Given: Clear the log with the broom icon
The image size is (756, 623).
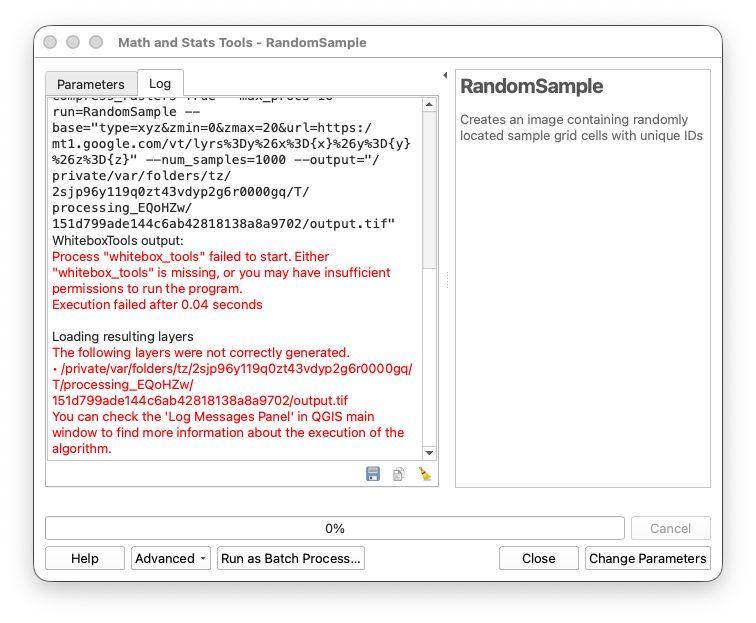Looking at the screenshot, I should [424, 474].
